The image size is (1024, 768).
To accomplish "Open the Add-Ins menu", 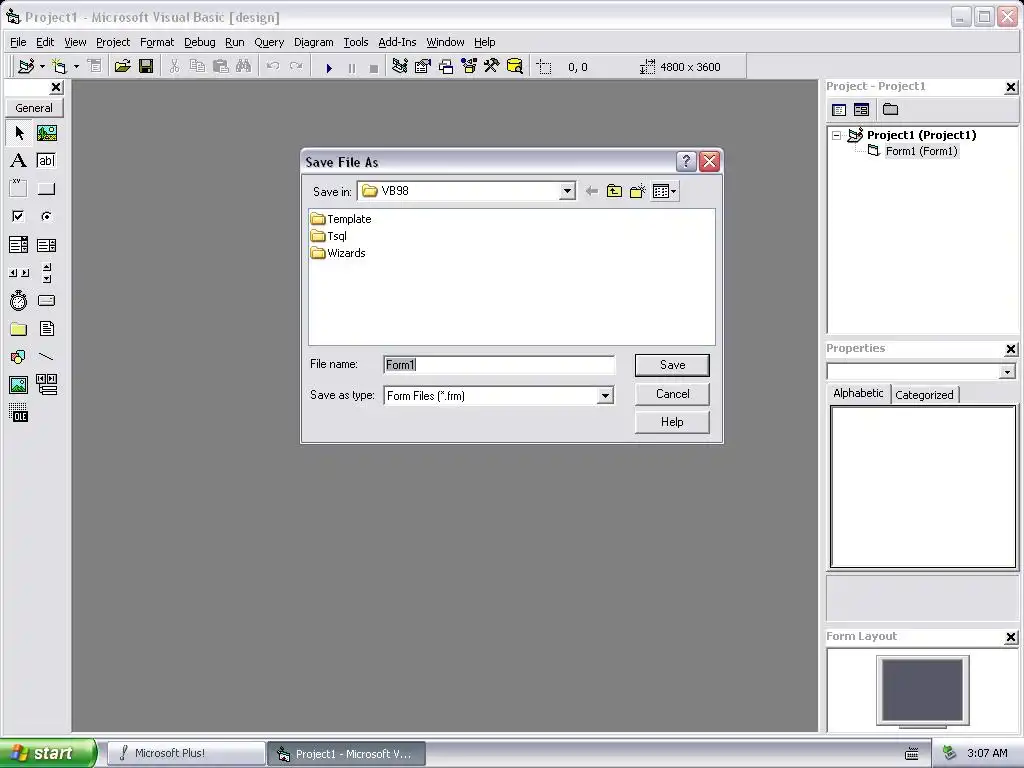I will coord(397,42).
